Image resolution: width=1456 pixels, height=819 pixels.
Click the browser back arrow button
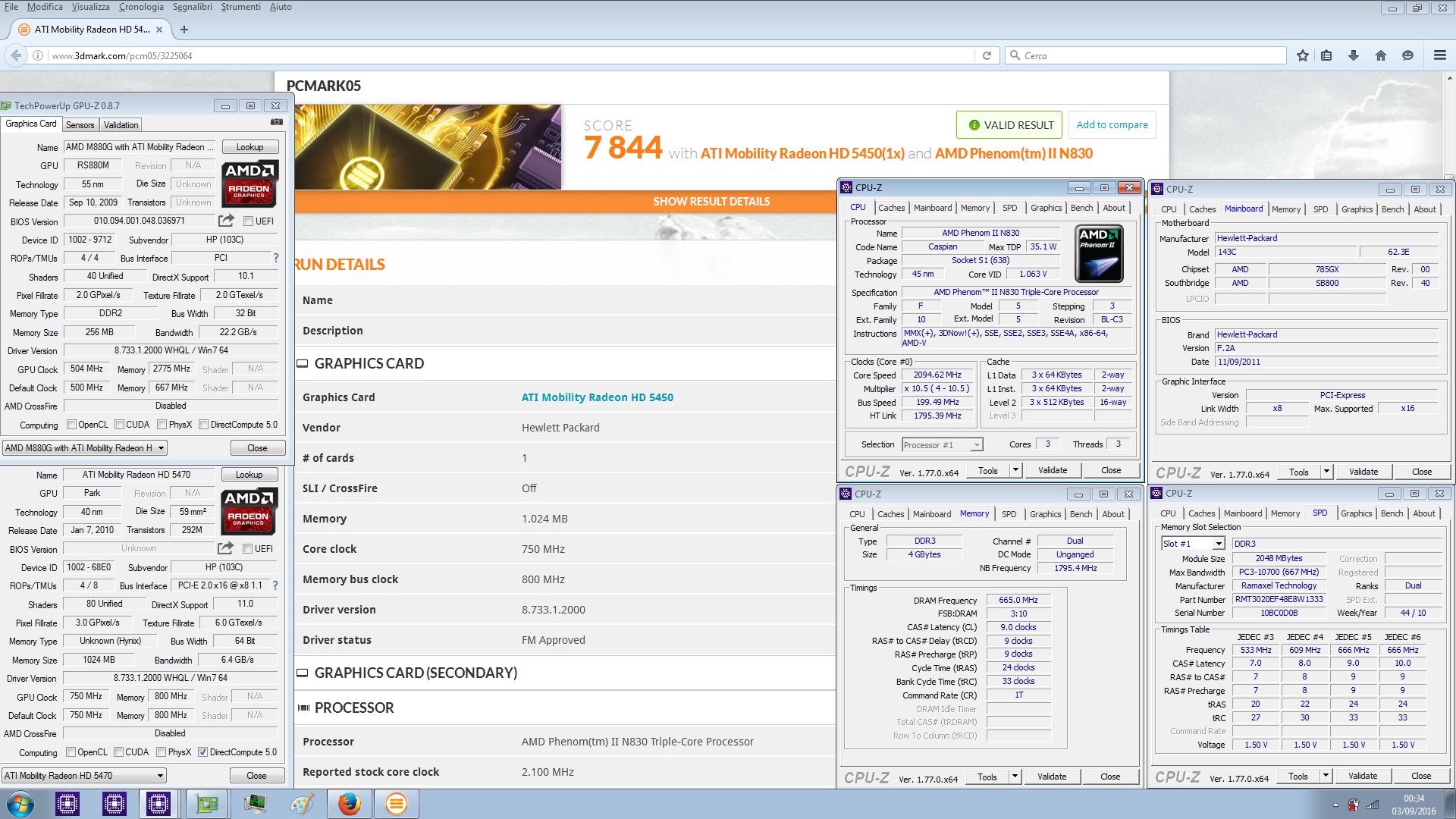tap(16, 55)
